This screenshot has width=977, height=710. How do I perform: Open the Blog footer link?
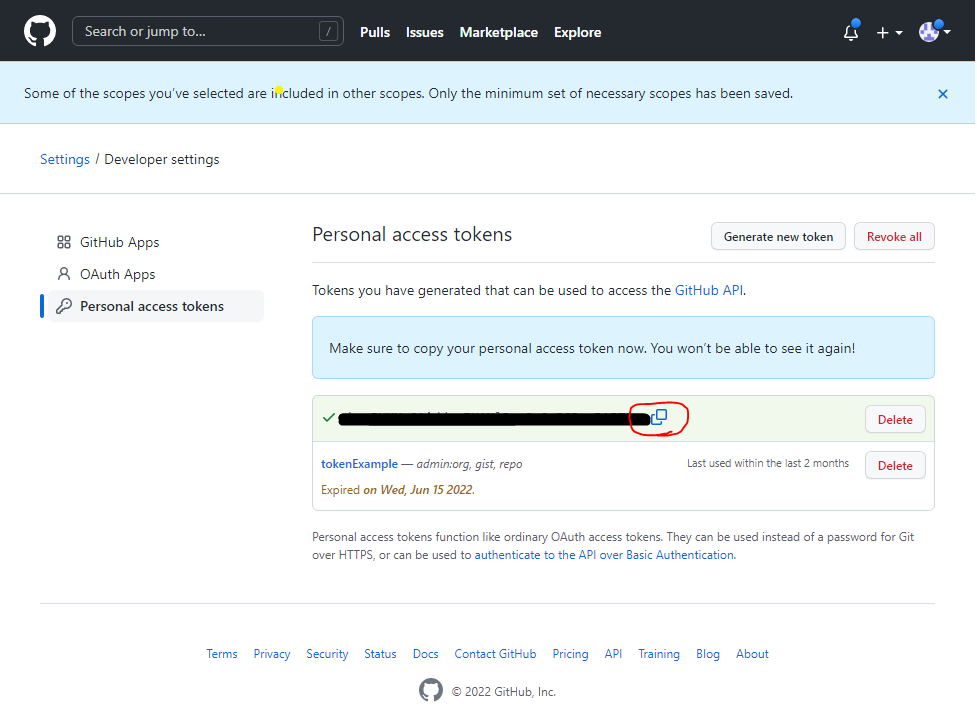708,654
